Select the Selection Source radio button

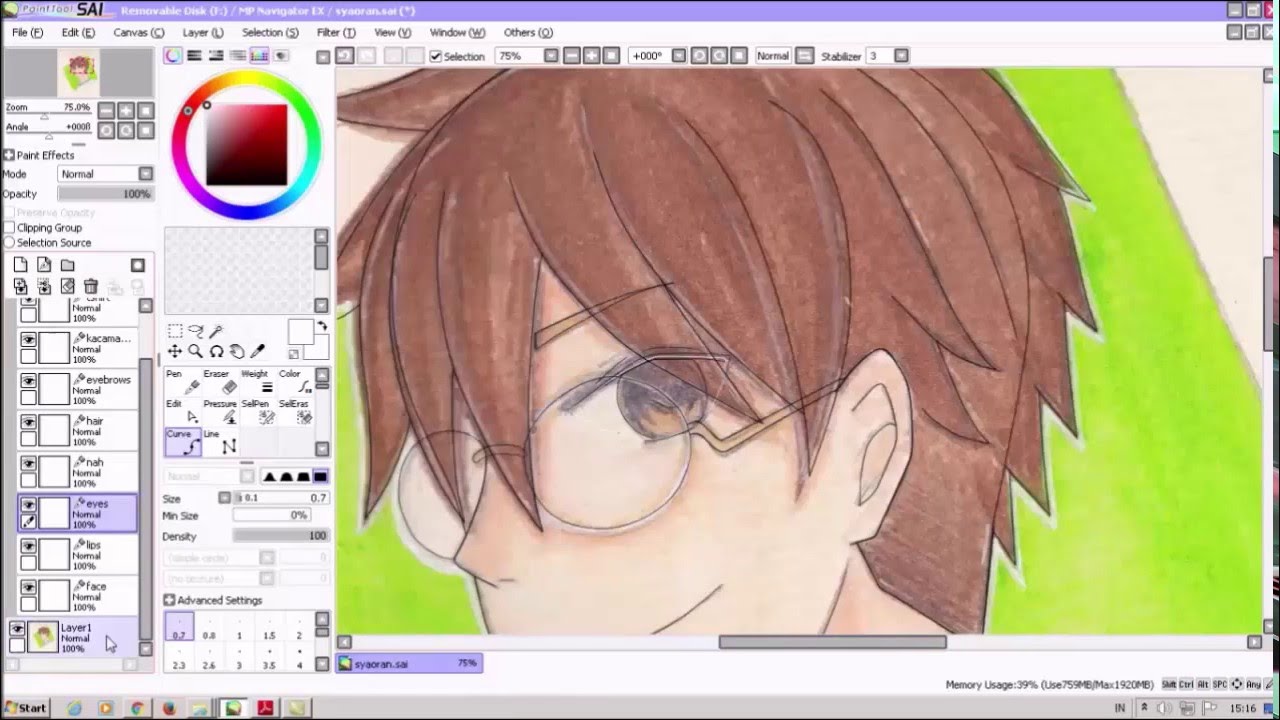(x=9, y=243)
